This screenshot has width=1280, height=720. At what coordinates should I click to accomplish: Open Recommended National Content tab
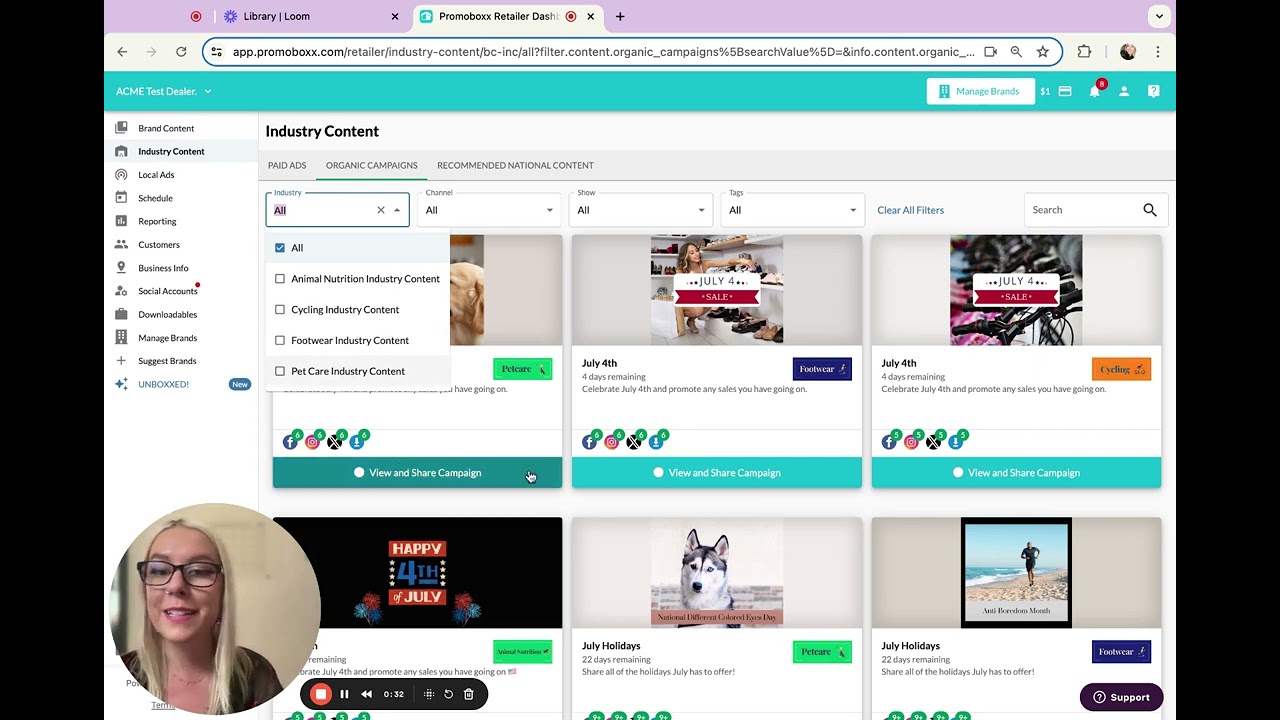click(515, 165)
